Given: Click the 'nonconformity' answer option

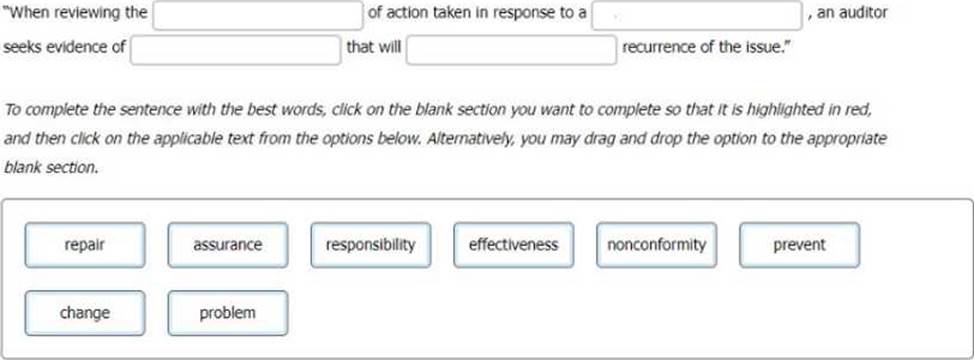Looking at the screenshot, I should point(657,245).
